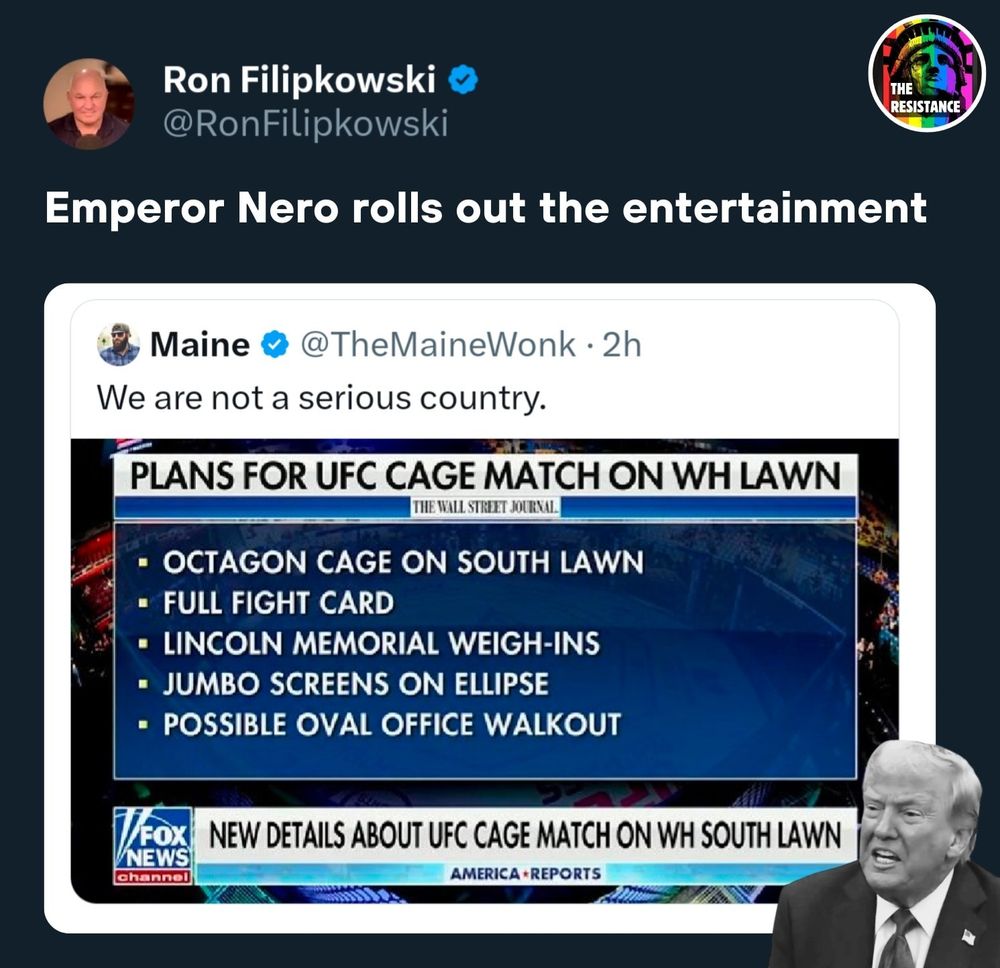This screenshot has width=1000, height=968.
Task: Tap the Maine account avatar
Action: 119,344
